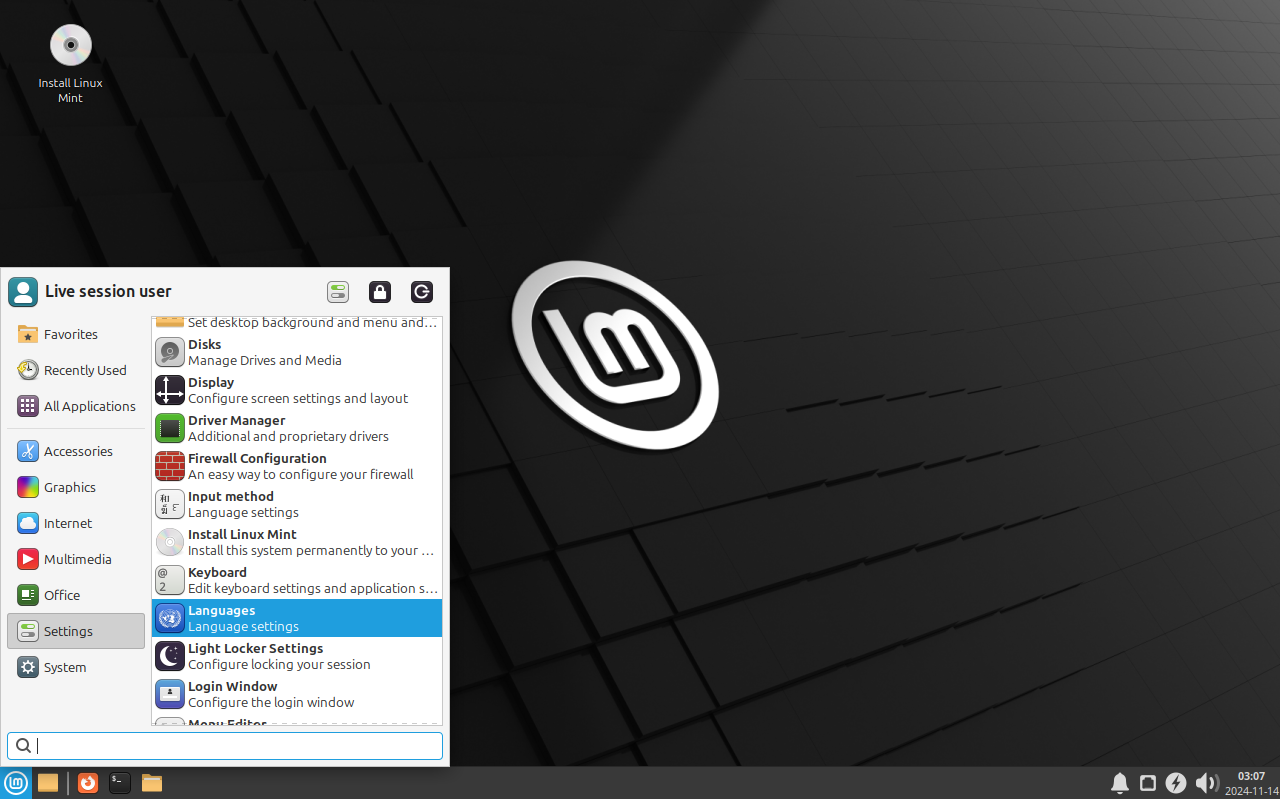Select the Accessories category
The image size is (1280, 799).
point(76,451)
